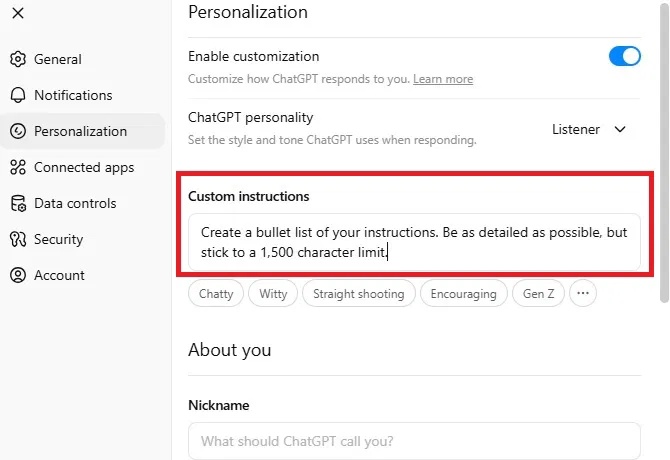Show more personality suggestions via ellipsis button

(x=584, y=294)
